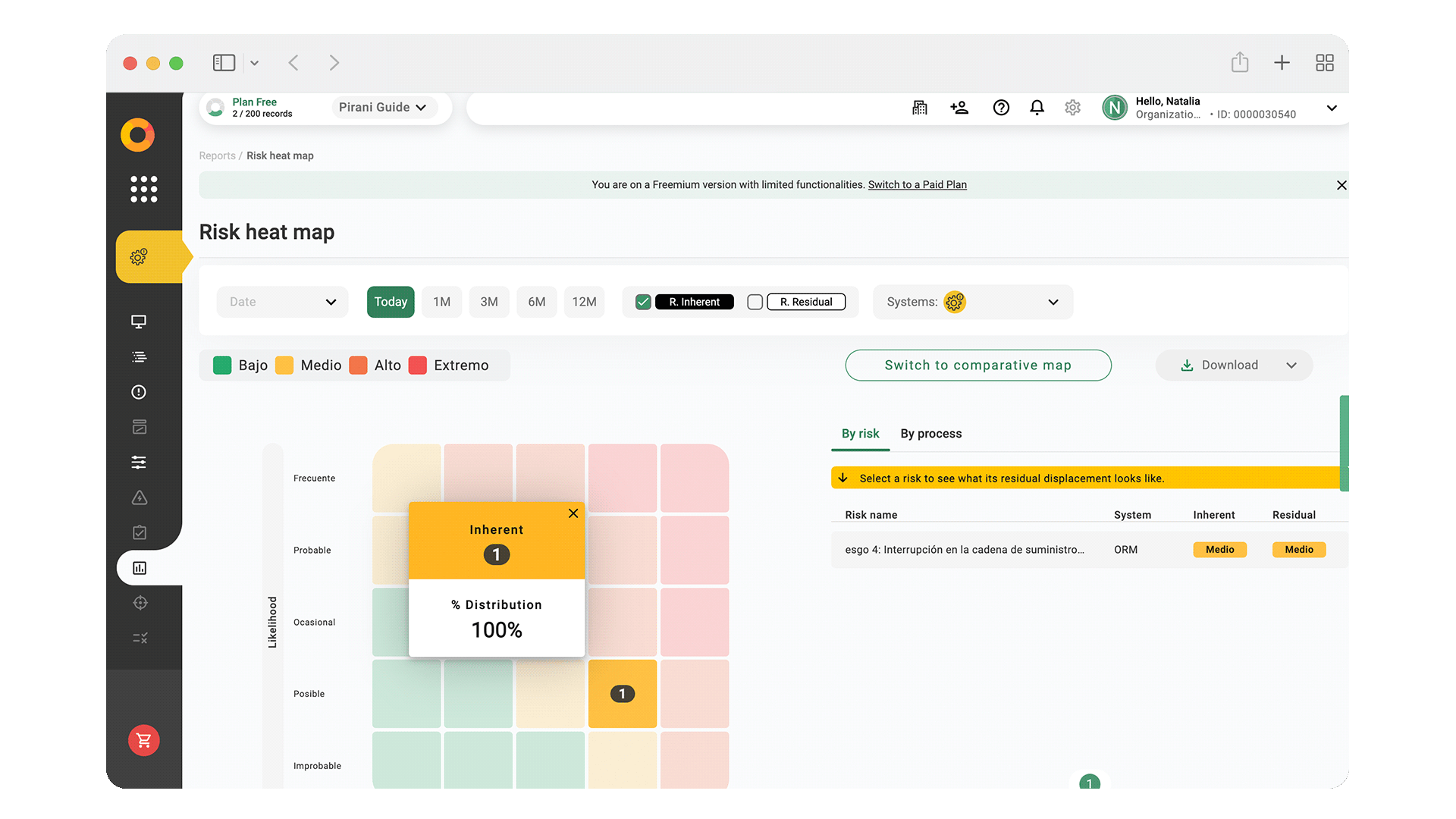
Task: Open the help question mark icon
Action: 1001,108
